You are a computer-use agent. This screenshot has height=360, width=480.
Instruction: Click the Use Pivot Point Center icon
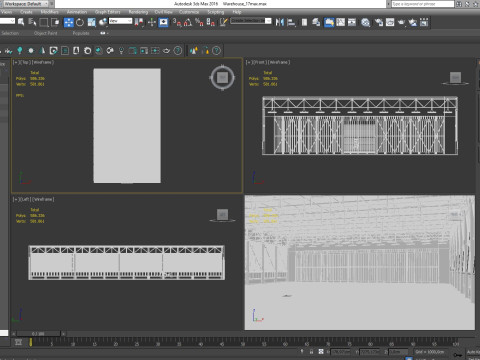139,22
